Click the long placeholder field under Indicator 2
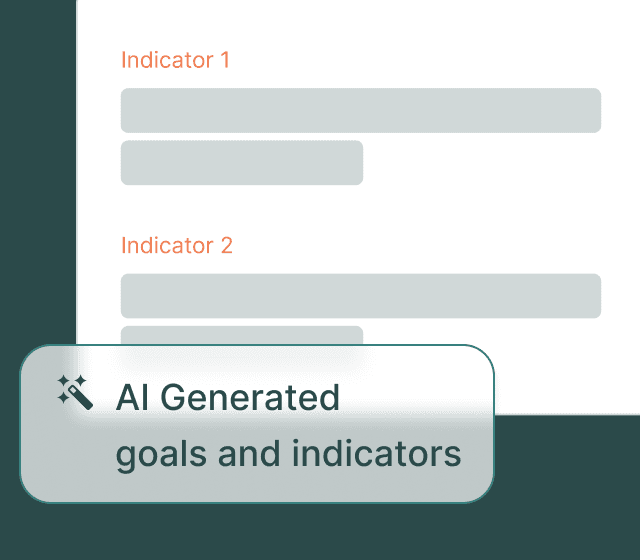This screenshot has height=560, width=640. 360,296
